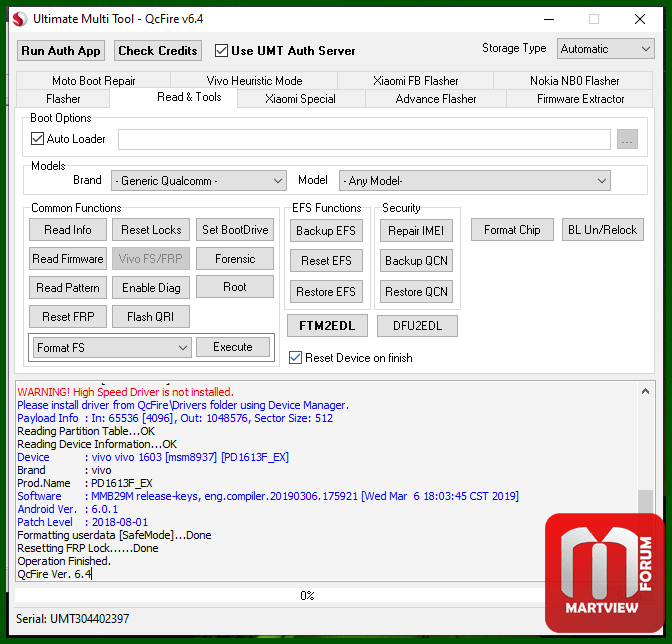Click the browse loader ellipsis button
Viewport: 672px width, 644px height.
pos(627,139)
